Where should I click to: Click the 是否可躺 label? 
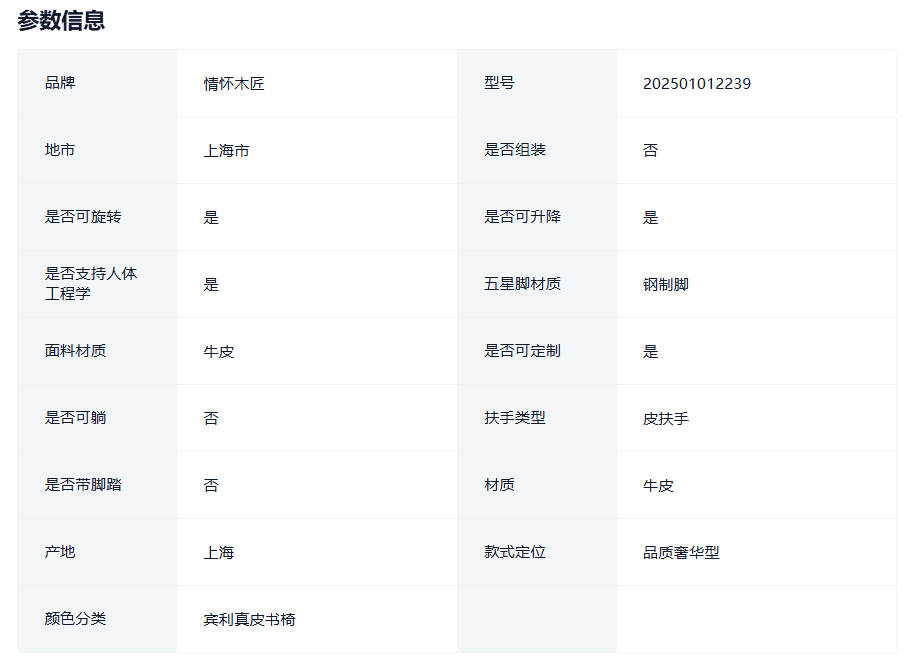coord(75,418)
